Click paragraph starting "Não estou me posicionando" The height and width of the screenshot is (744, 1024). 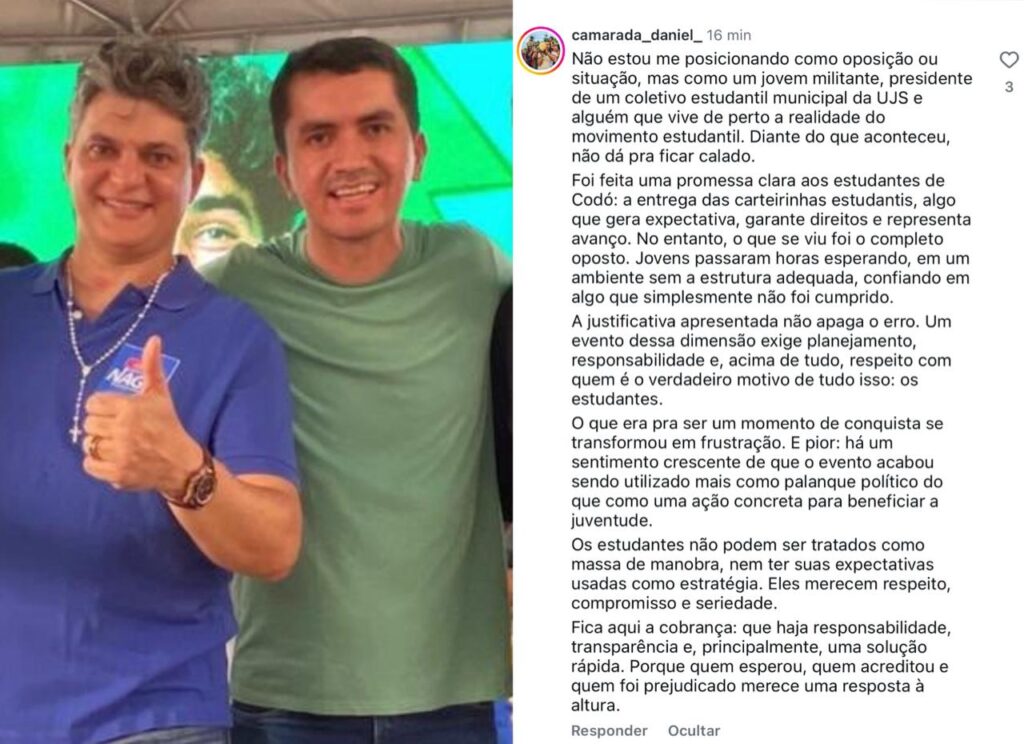click(x=772, y=108)
